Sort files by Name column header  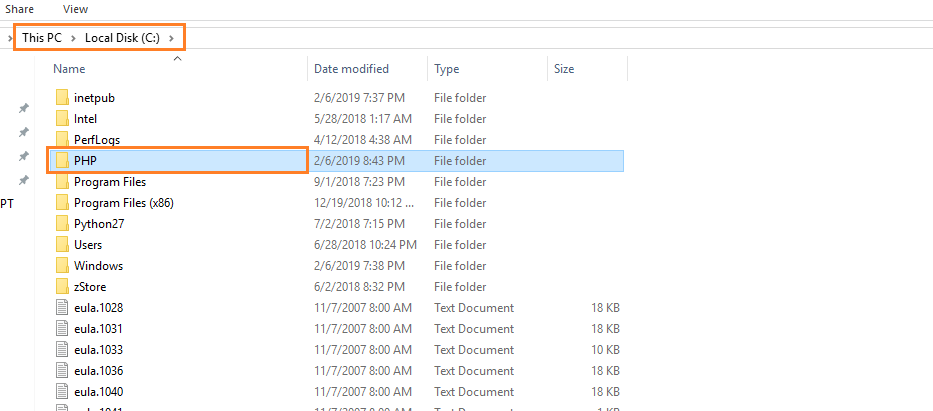coord(69,69)
